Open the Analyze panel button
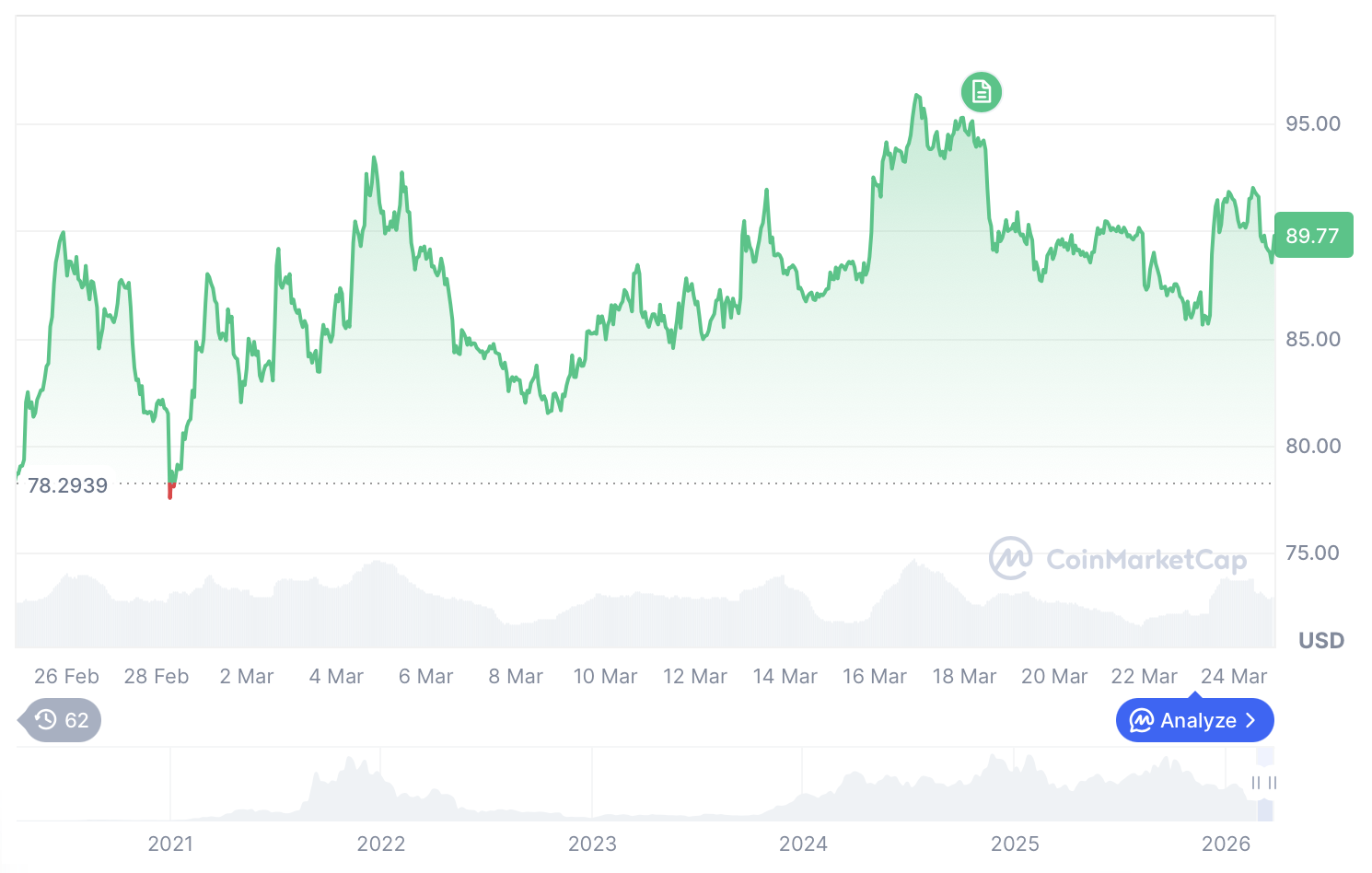The height and width of the screenshot is (873, 1372). click(1194, 720)
